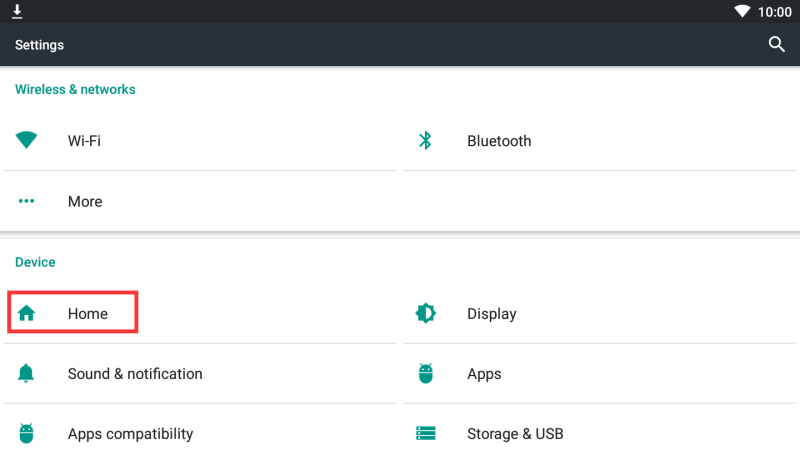Select the Apps compatibility label
Screen dimensions: 800x450
130,434
